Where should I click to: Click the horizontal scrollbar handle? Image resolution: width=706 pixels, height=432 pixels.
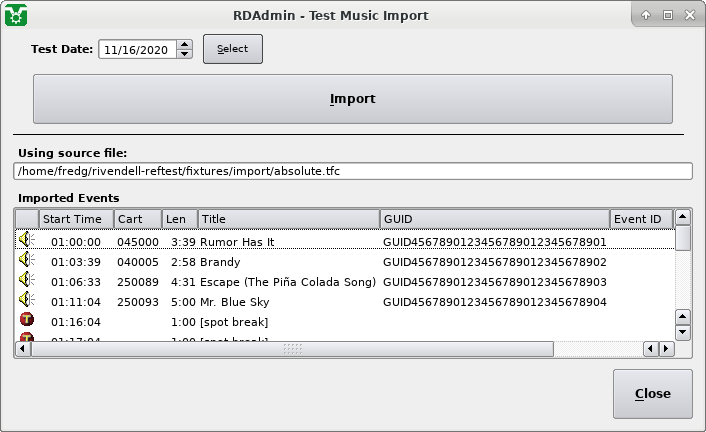(x=292, y=348)
